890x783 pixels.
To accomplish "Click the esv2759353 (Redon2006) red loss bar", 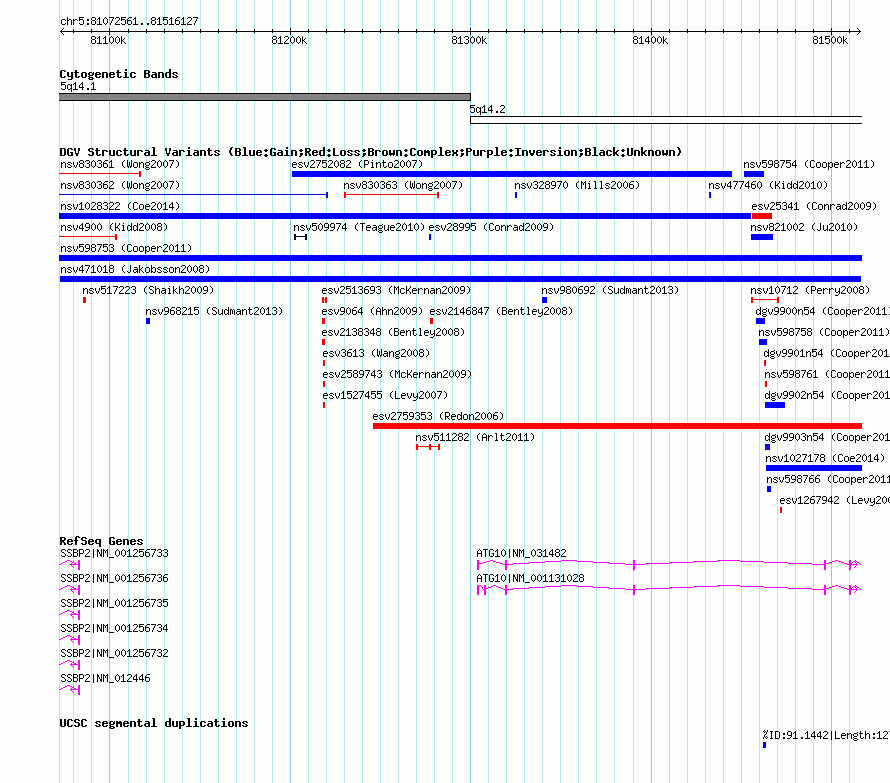I will (618, 426).
